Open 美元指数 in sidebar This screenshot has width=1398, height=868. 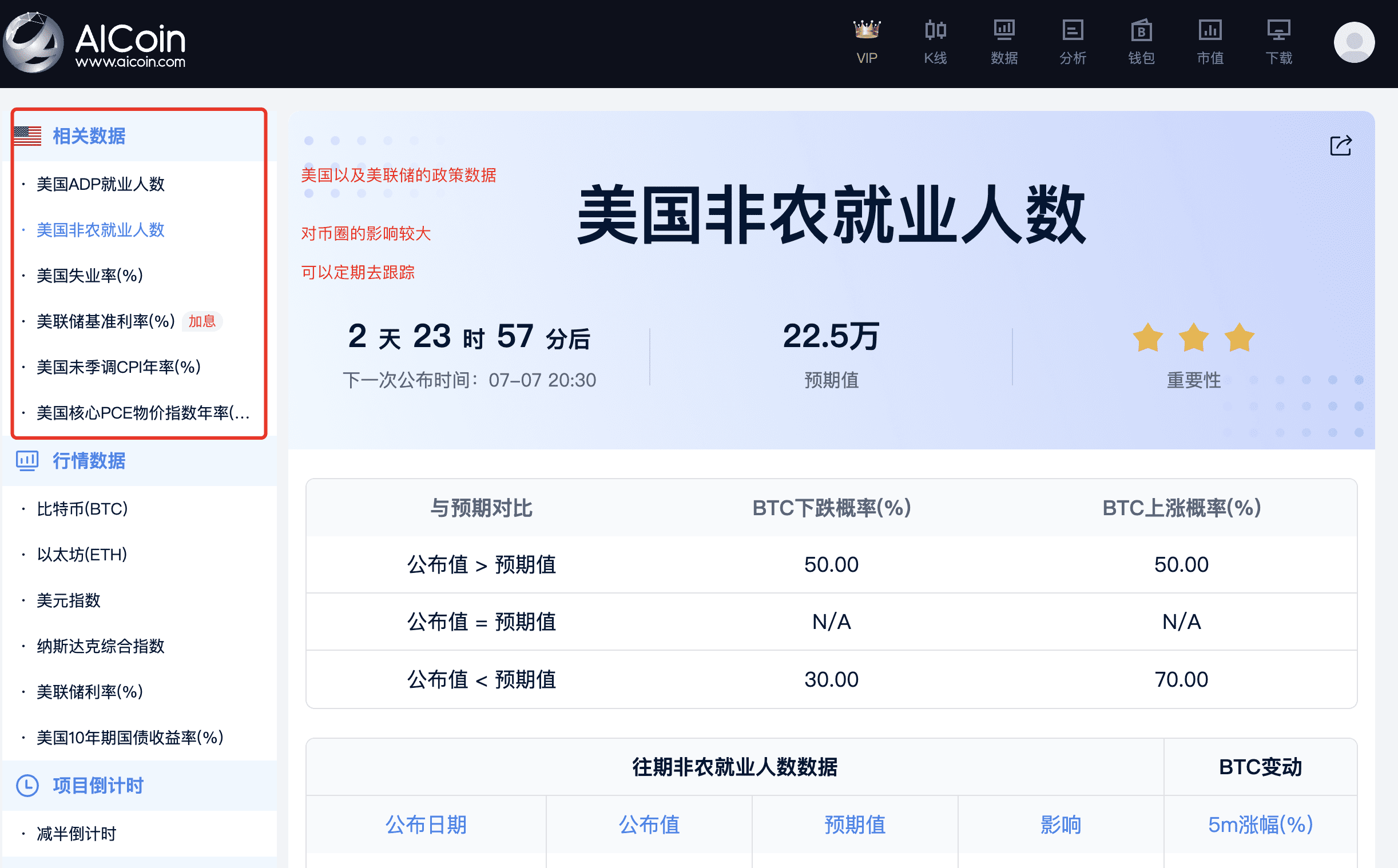(68, 600)
